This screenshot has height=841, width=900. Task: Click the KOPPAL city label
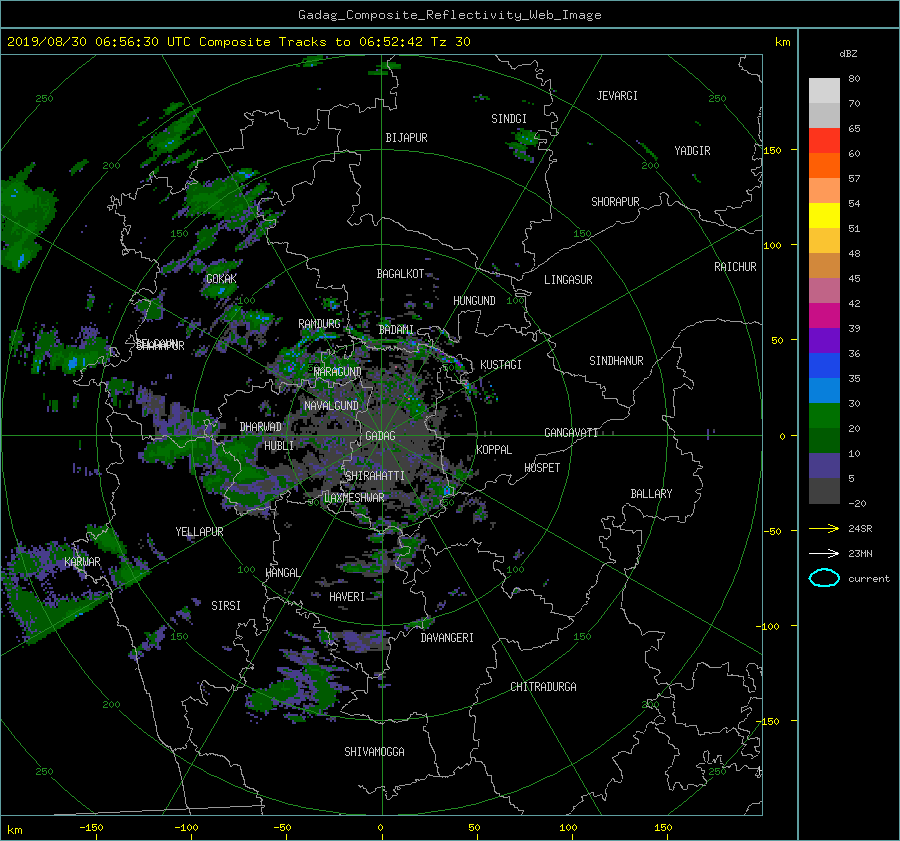tap(494, 450)
